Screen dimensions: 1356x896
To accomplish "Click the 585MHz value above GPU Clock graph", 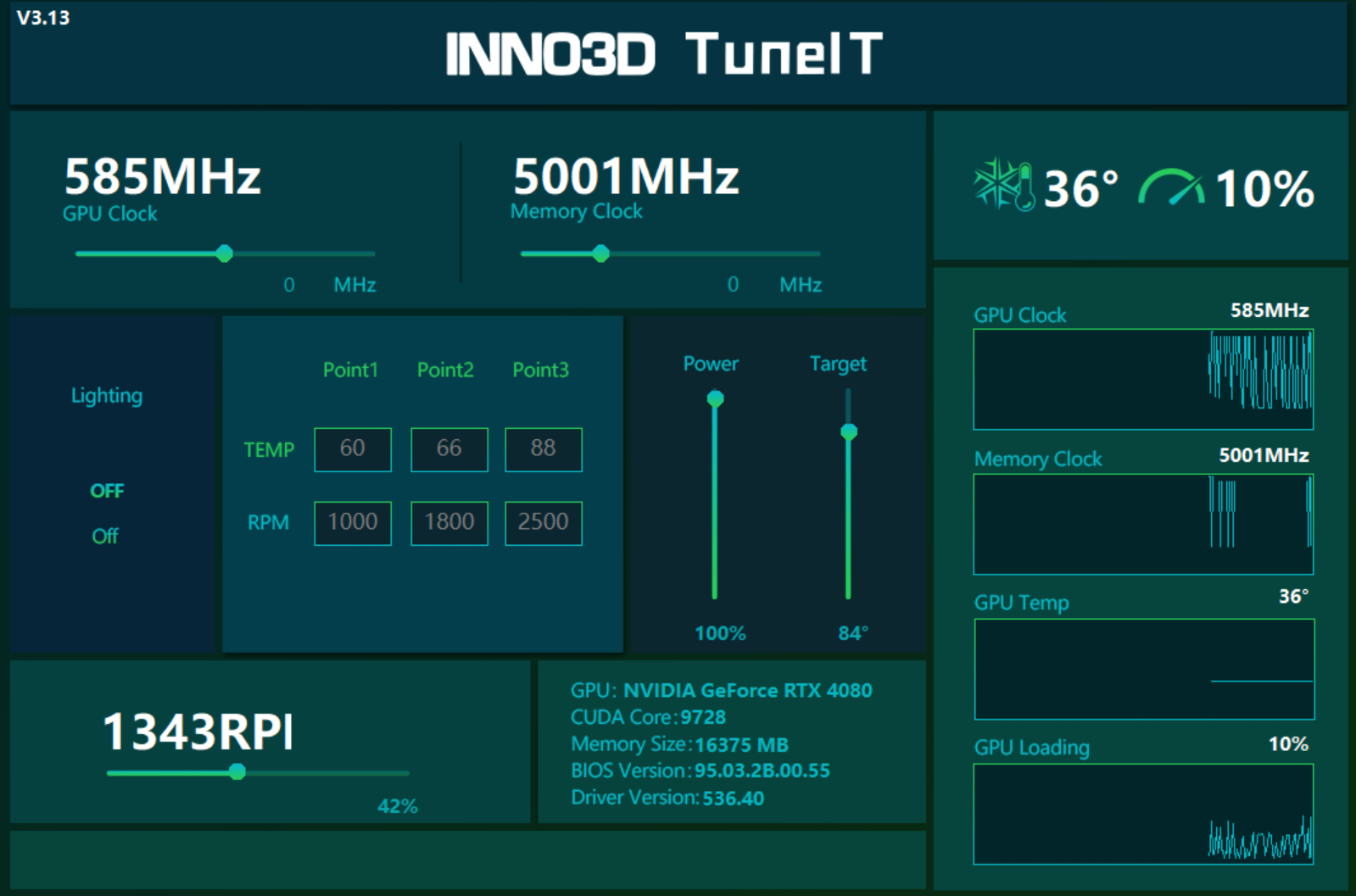I will [1270, 310].
